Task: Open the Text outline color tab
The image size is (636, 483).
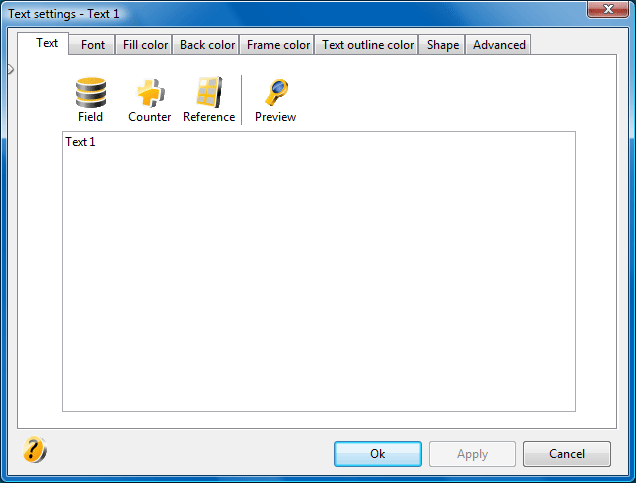Action: (368, 45)
